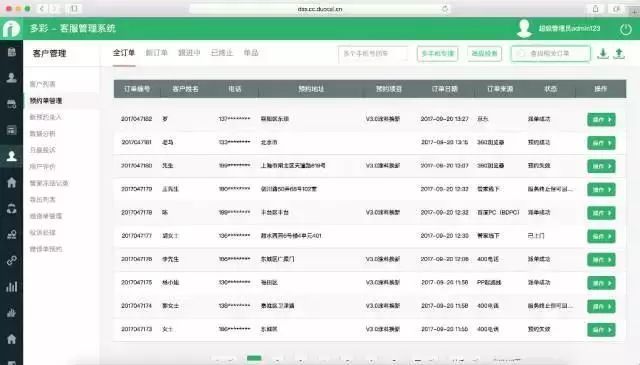Image resolution: width=640 pixels, height=365 pixels.
Task: Open the 操作 menu for order 2017047179
Action: (x=601, y=189)
